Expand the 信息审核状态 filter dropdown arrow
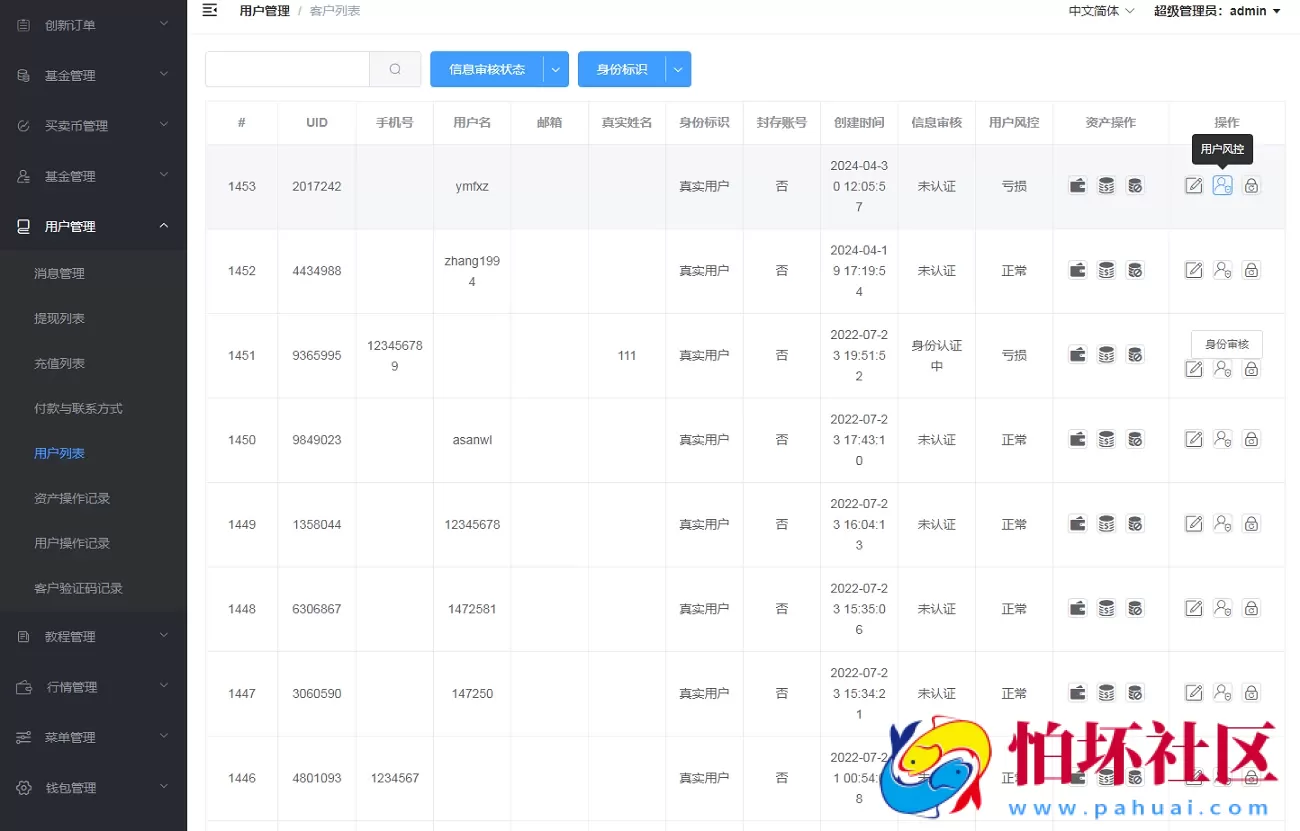This screenshot has width=1300, height=831. [x=556, y=69]
